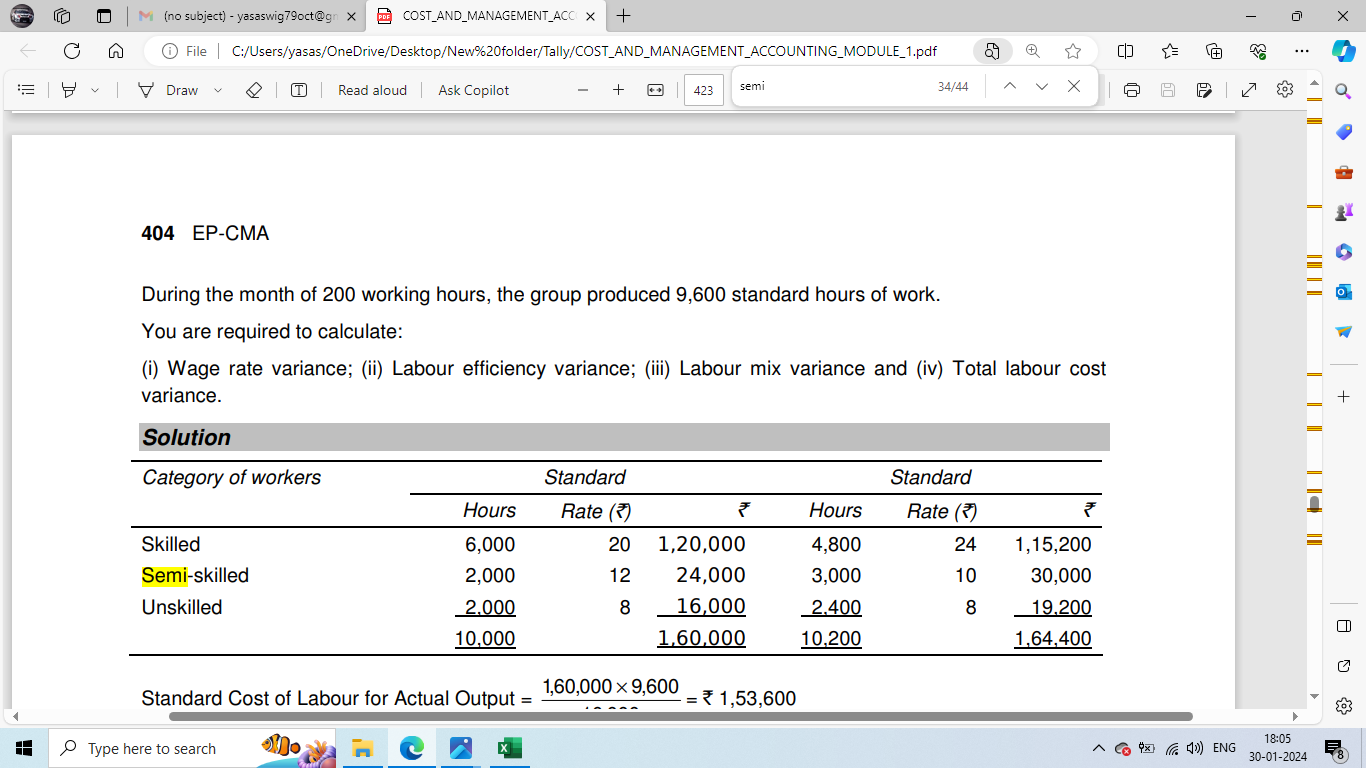Zoom in with the plus icon
1366x768 pixels.
pyautogui.click(x=618, y=90)
